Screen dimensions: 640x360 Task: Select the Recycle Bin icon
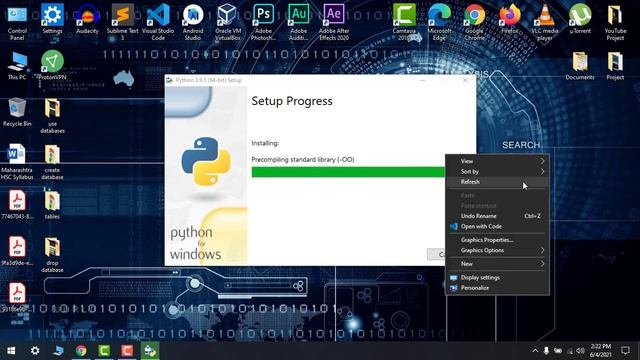coord(17,112)
